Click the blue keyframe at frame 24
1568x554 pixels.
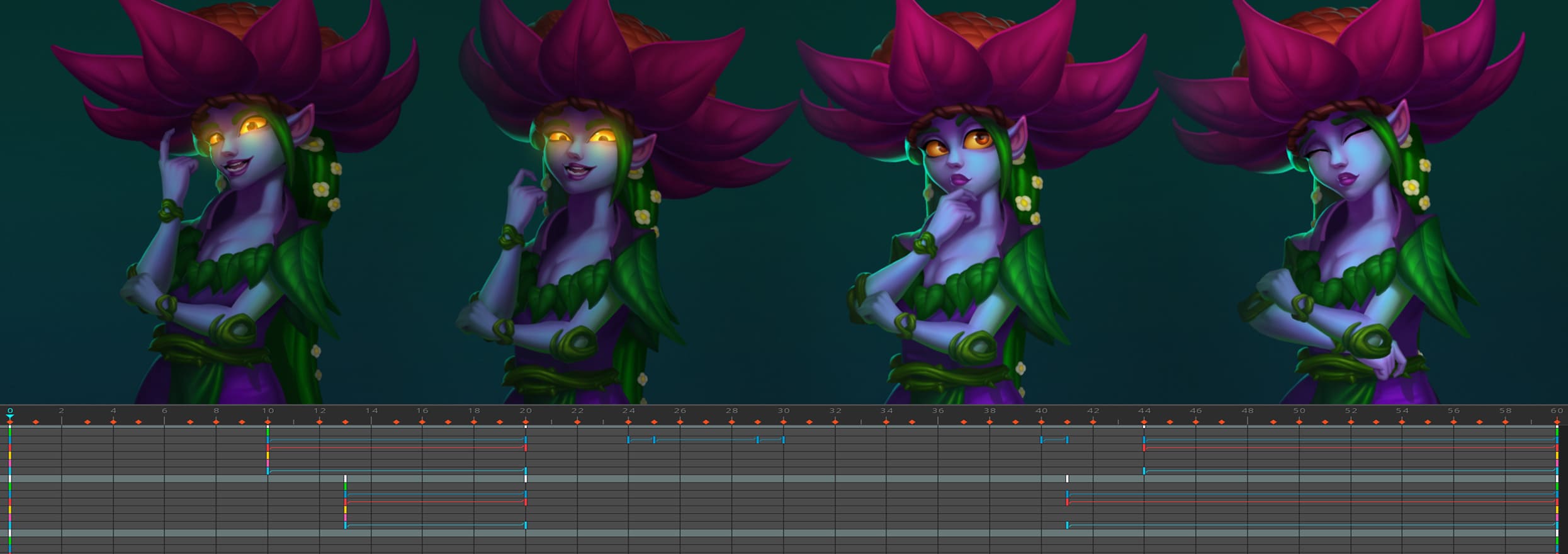(x=629, y=439)
